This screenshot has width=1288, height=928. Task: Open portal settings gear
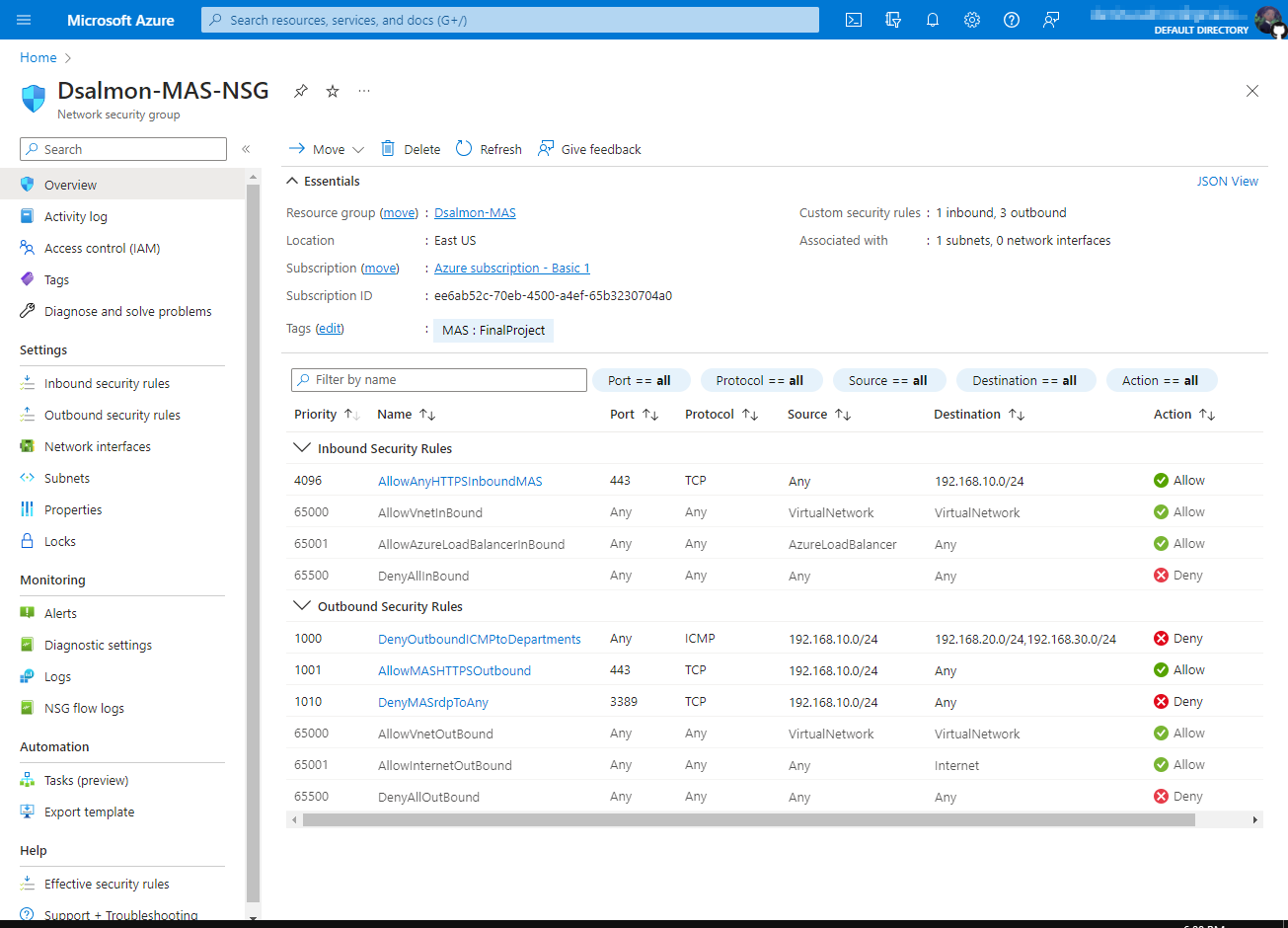click(x=972, y=20)
